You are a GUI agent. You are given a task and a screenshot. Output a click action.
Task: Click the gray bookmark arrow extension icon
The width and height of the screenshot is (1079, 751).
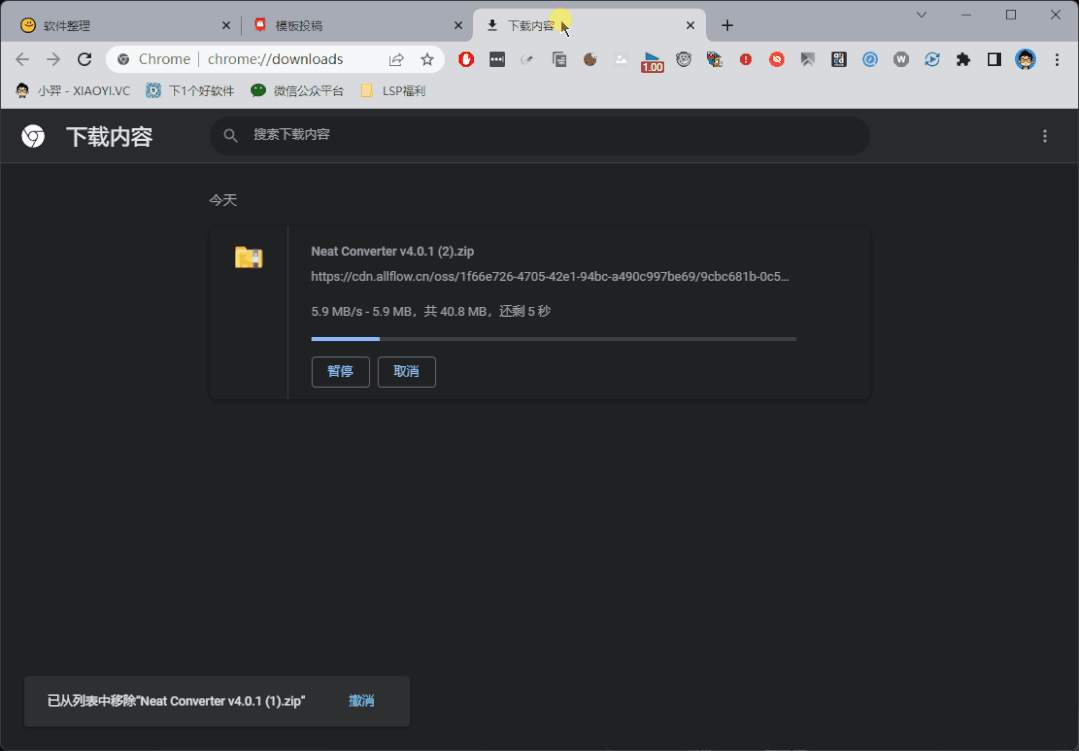(808, 59)
